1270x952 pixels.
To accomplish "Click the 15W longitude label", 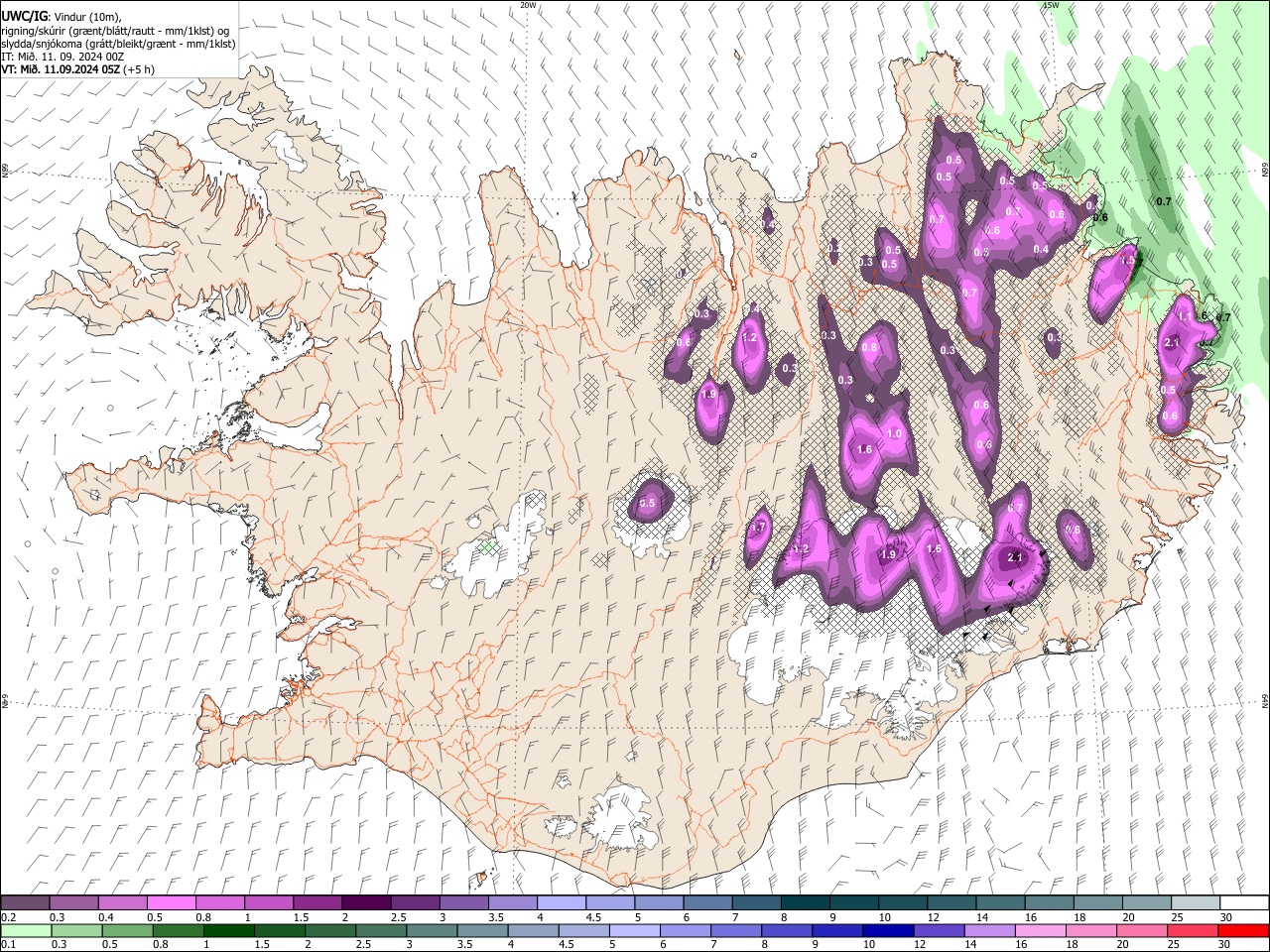I will tap(1051, 5).
